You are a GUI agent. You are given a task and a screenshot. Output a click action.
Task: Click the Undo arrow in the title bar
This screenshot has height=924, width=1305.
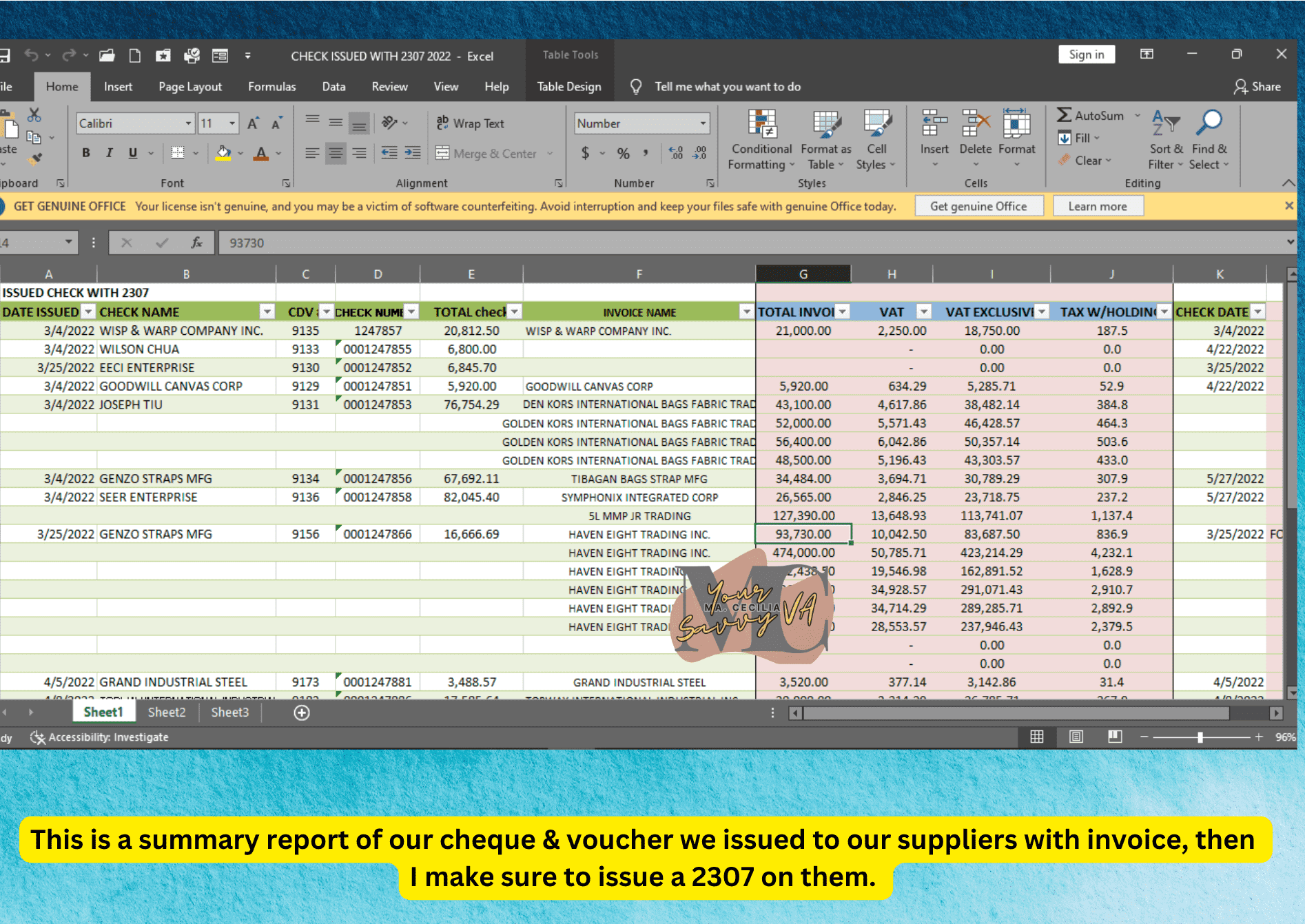[32, 55]
